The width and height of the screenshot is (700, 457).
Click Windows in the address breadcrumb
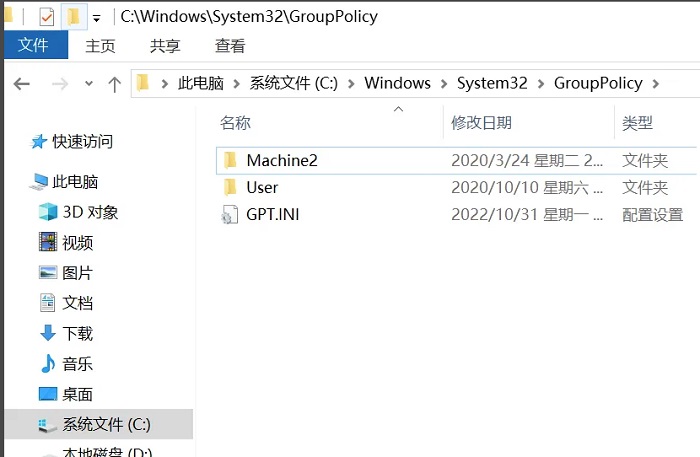[397, 83]
